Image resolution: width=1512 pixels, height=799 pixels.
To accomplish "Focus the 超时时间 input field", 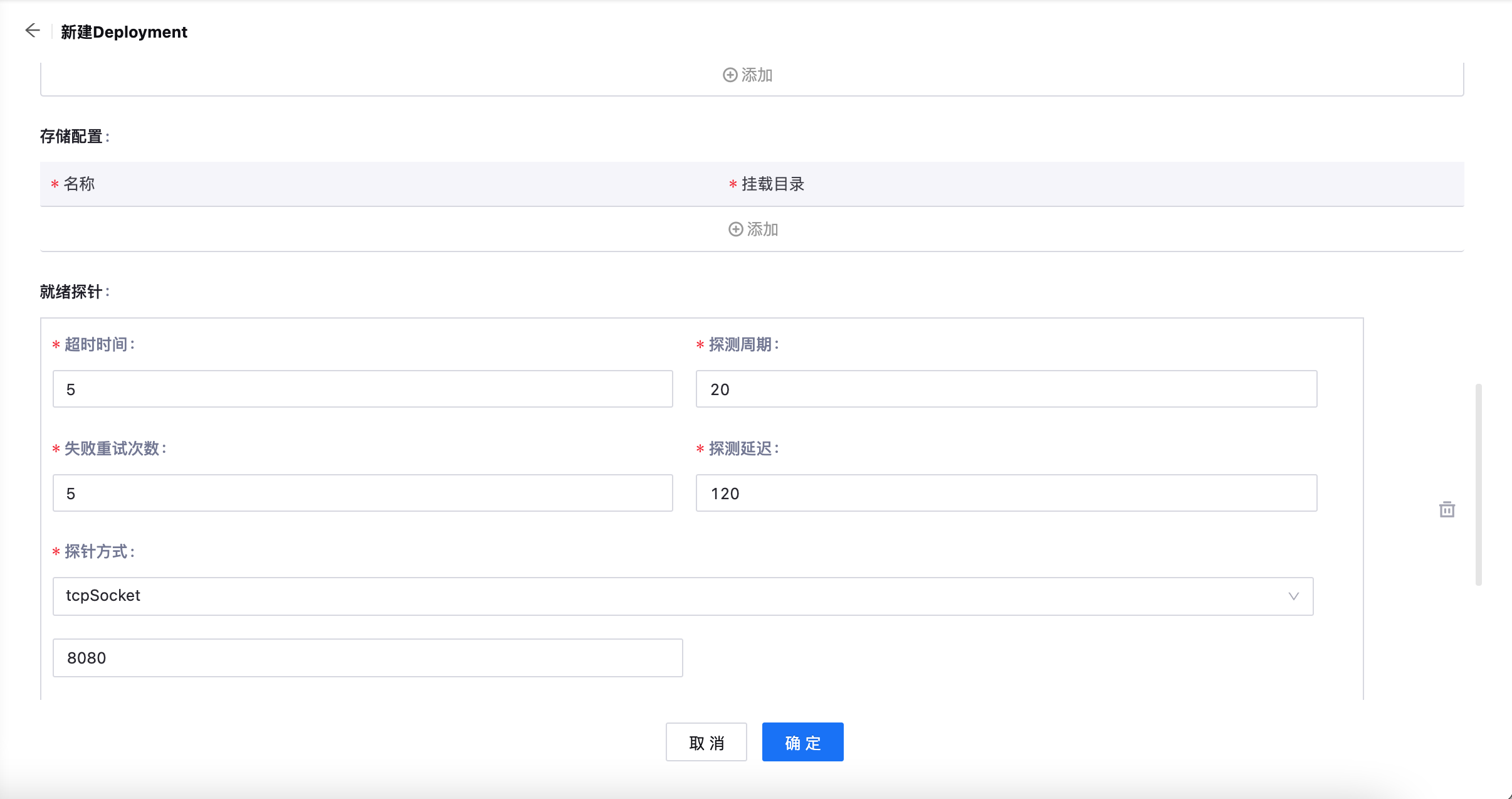I will tap(362, 389).
